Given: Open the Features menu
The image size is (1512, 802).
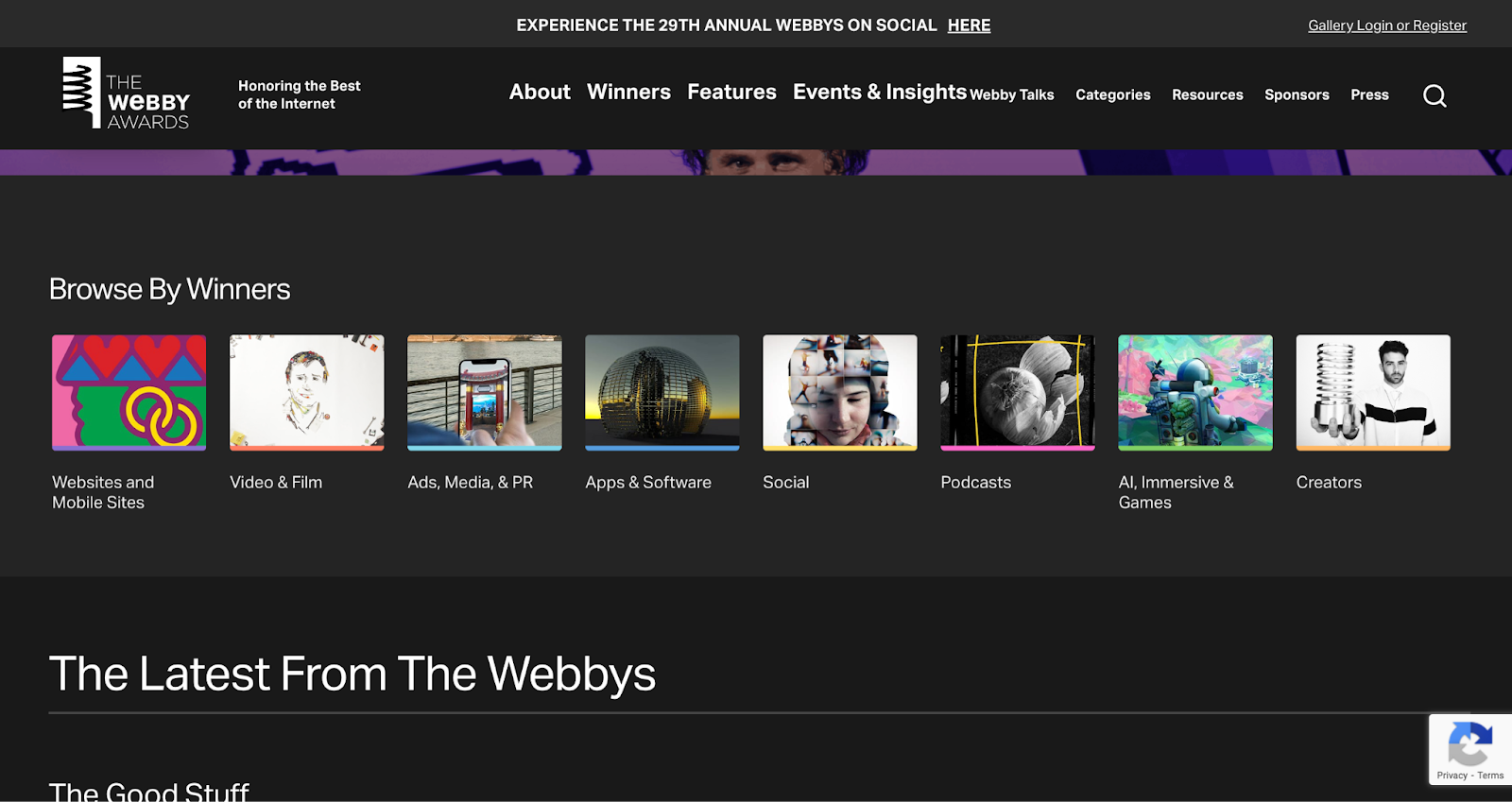Looking at the screenshot, I should pos(731,92).
